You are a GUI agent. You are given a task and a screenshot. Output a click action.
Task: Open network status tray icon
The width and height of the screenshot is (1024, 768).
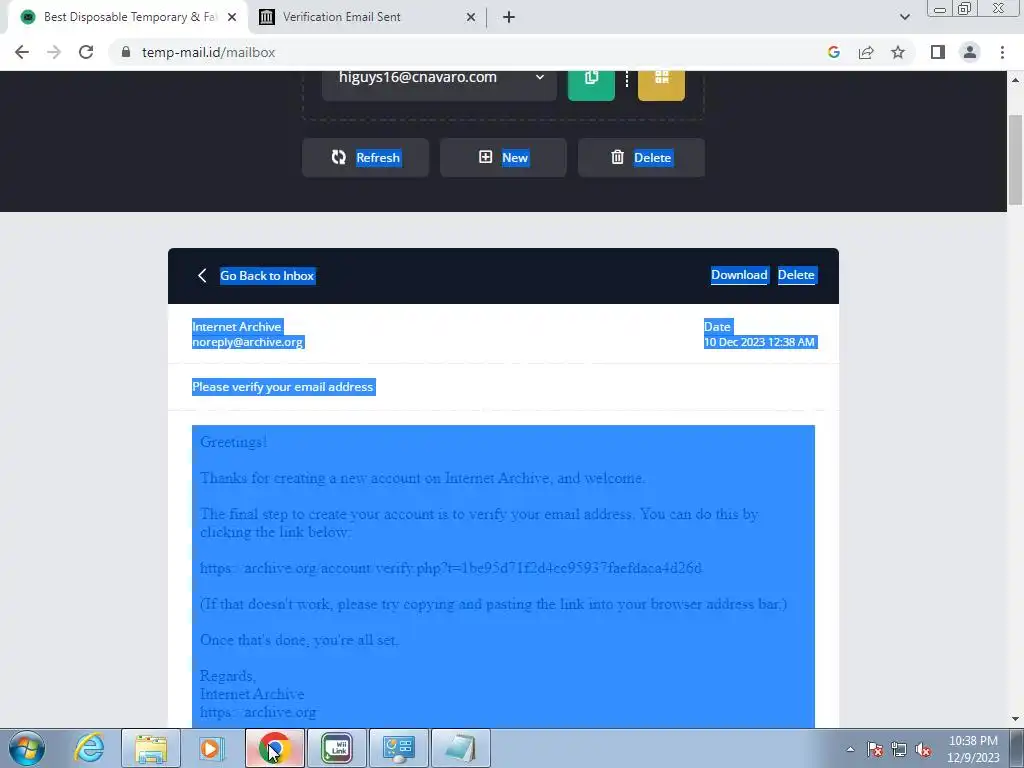(x=899, y=749)
